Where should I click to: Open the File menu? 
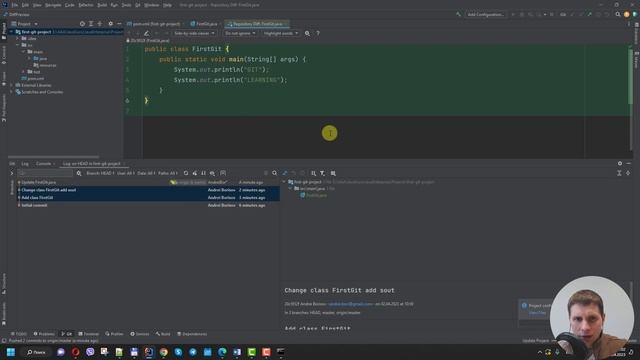pyautogui.click(x=15, y=5)
